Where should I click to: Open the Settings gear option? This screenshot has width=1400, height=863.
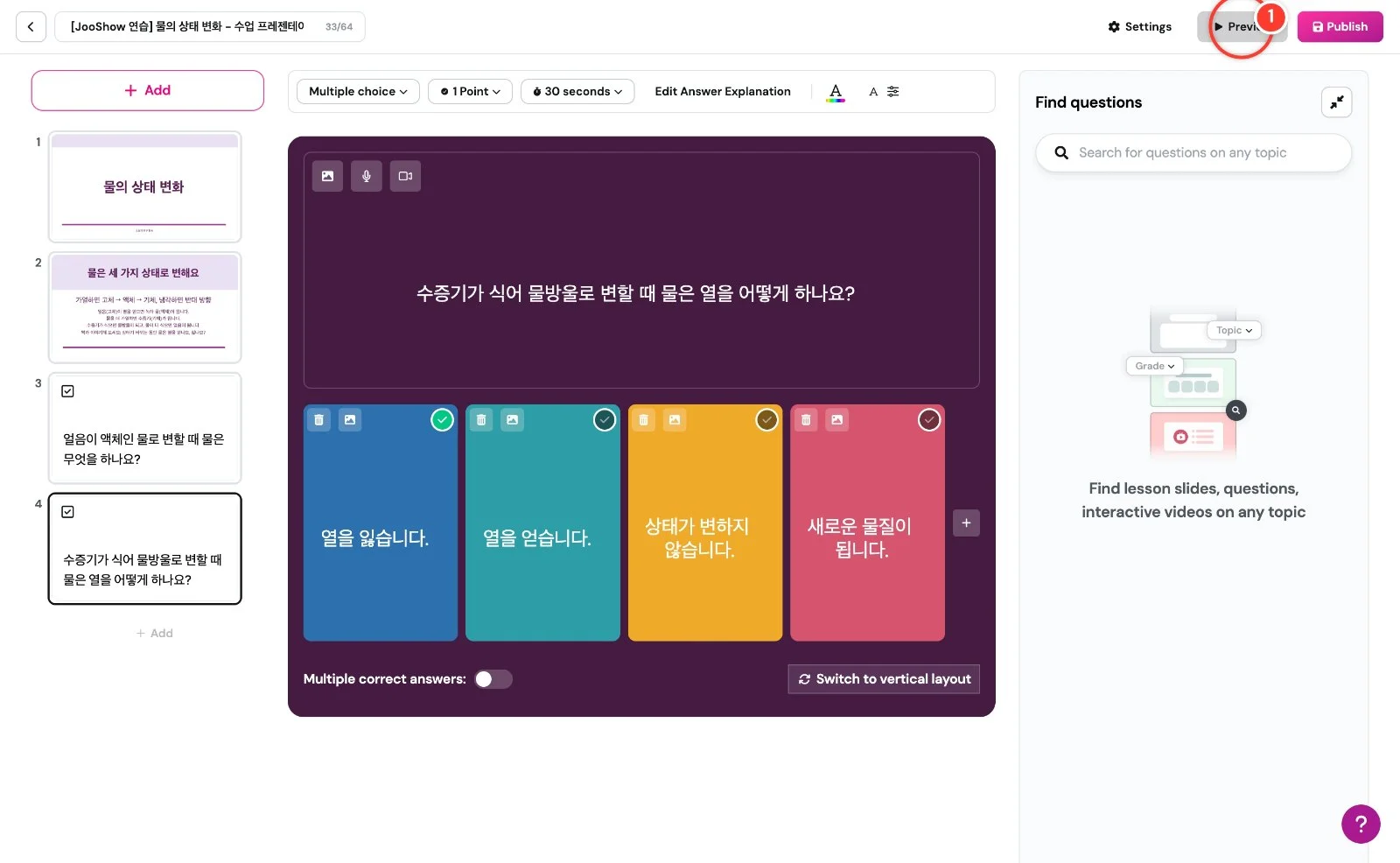pos(1139,27)
